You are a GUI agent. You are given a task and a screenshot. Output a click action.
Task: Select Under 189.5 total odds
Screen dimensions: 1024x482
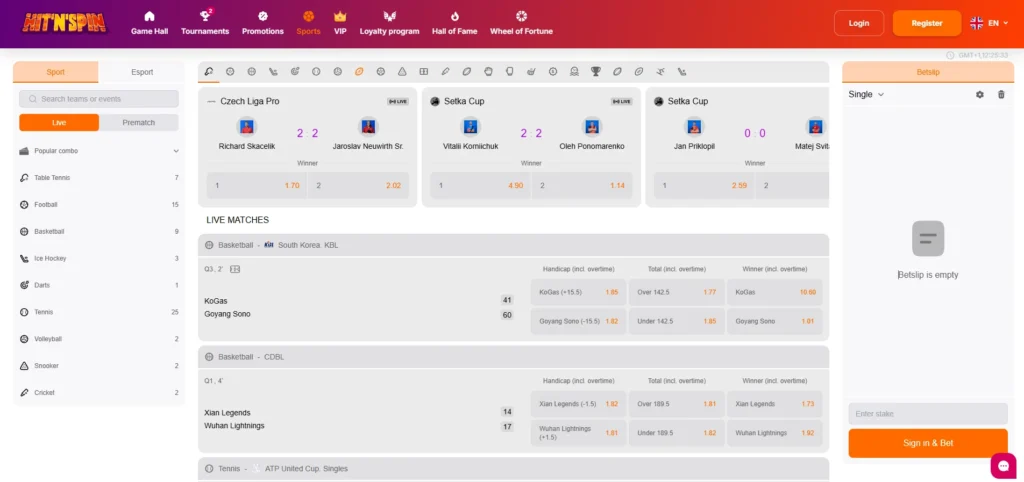pyautogui.click(x=677, y=433)
